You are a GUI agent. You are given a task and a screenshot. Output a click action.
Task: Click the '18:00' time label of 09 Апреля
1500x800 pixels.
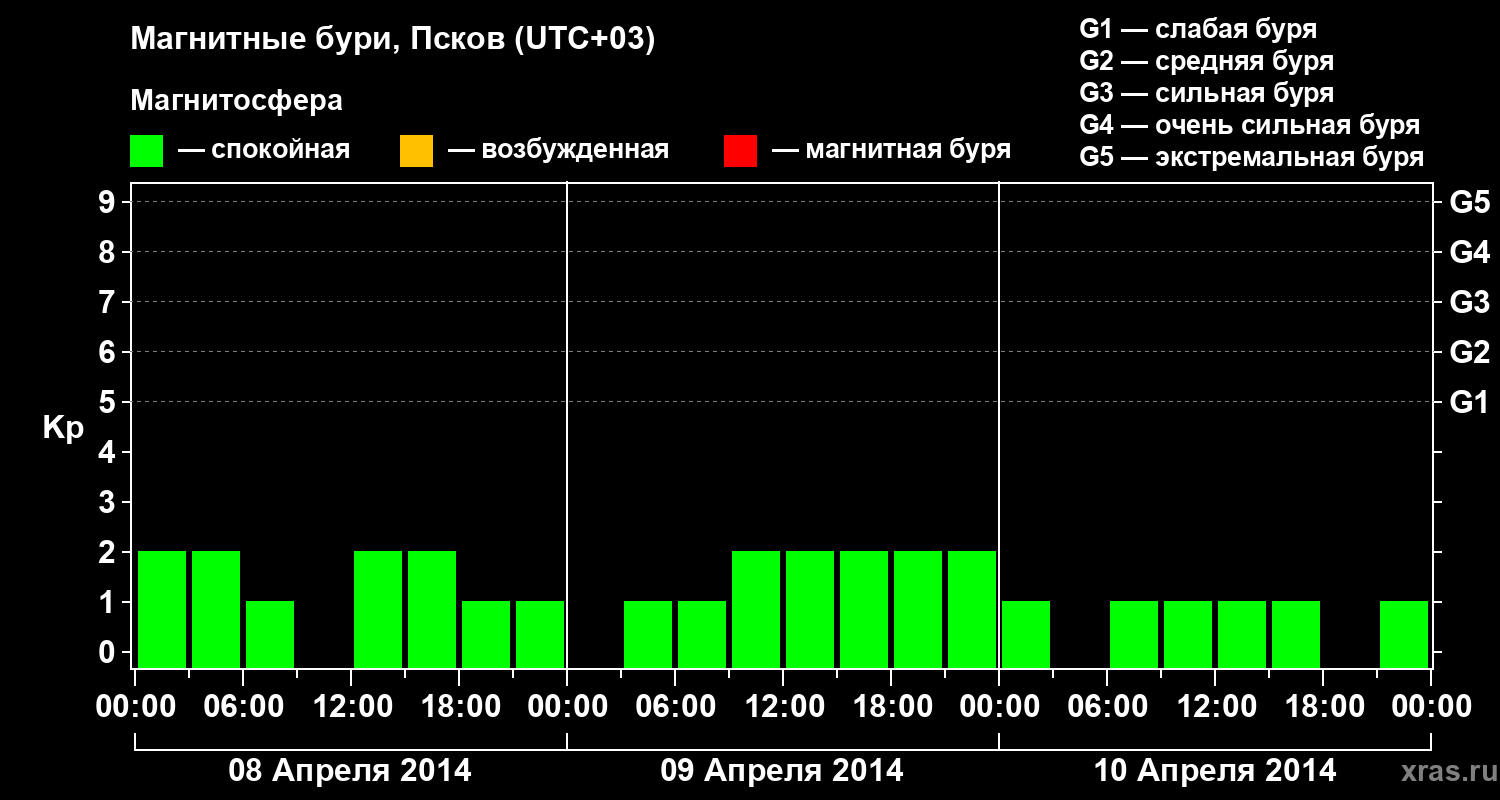point(891,706)
